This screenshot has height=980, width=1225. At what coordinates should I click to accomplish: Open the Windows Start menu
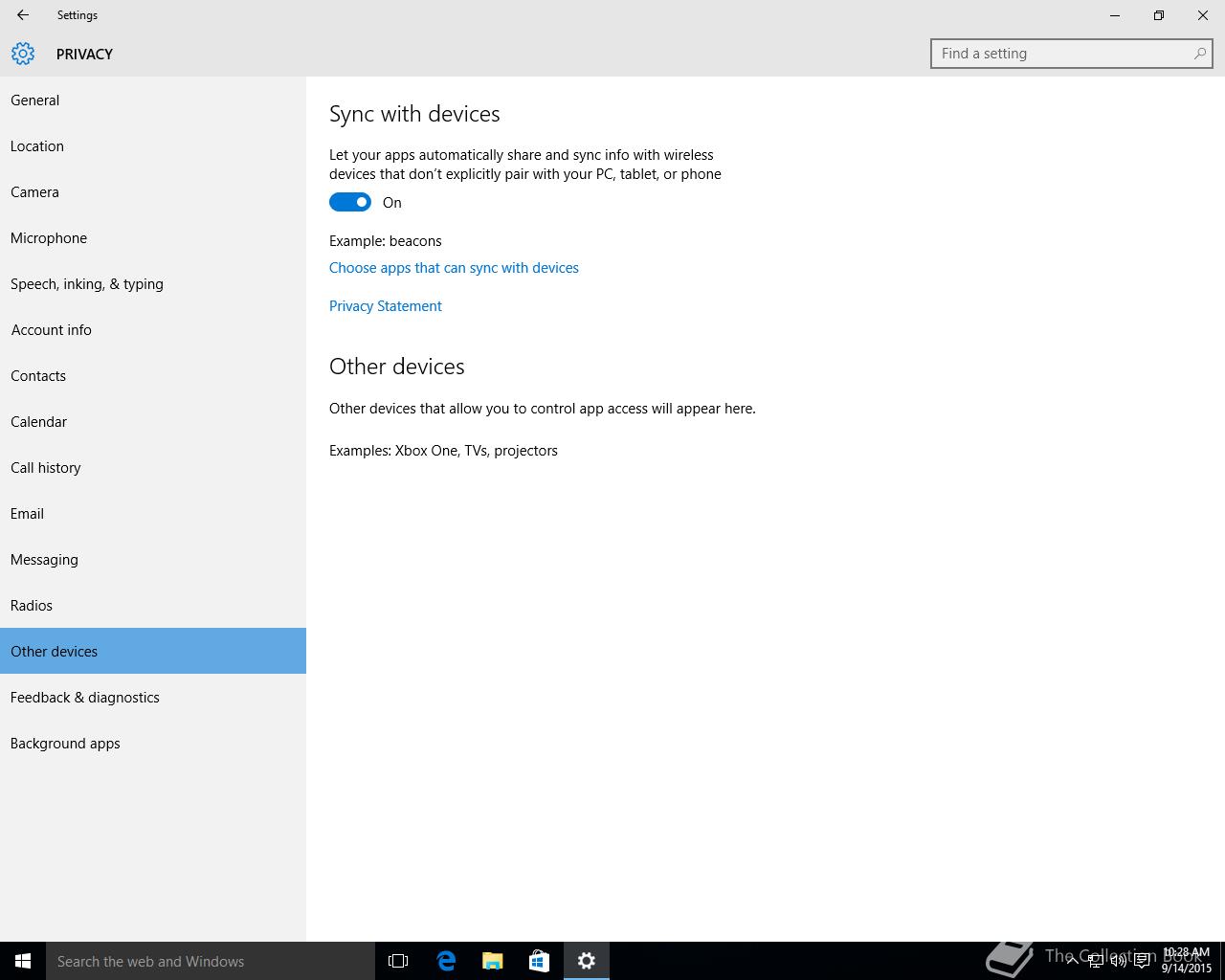pos(23,961)
